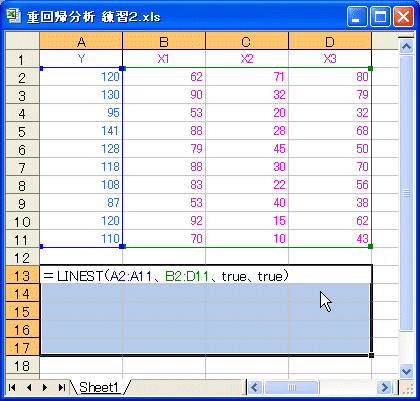Screen dimensions: 420x401
Task: Click the Excel workbook icon in title bar
Action: 14,16
